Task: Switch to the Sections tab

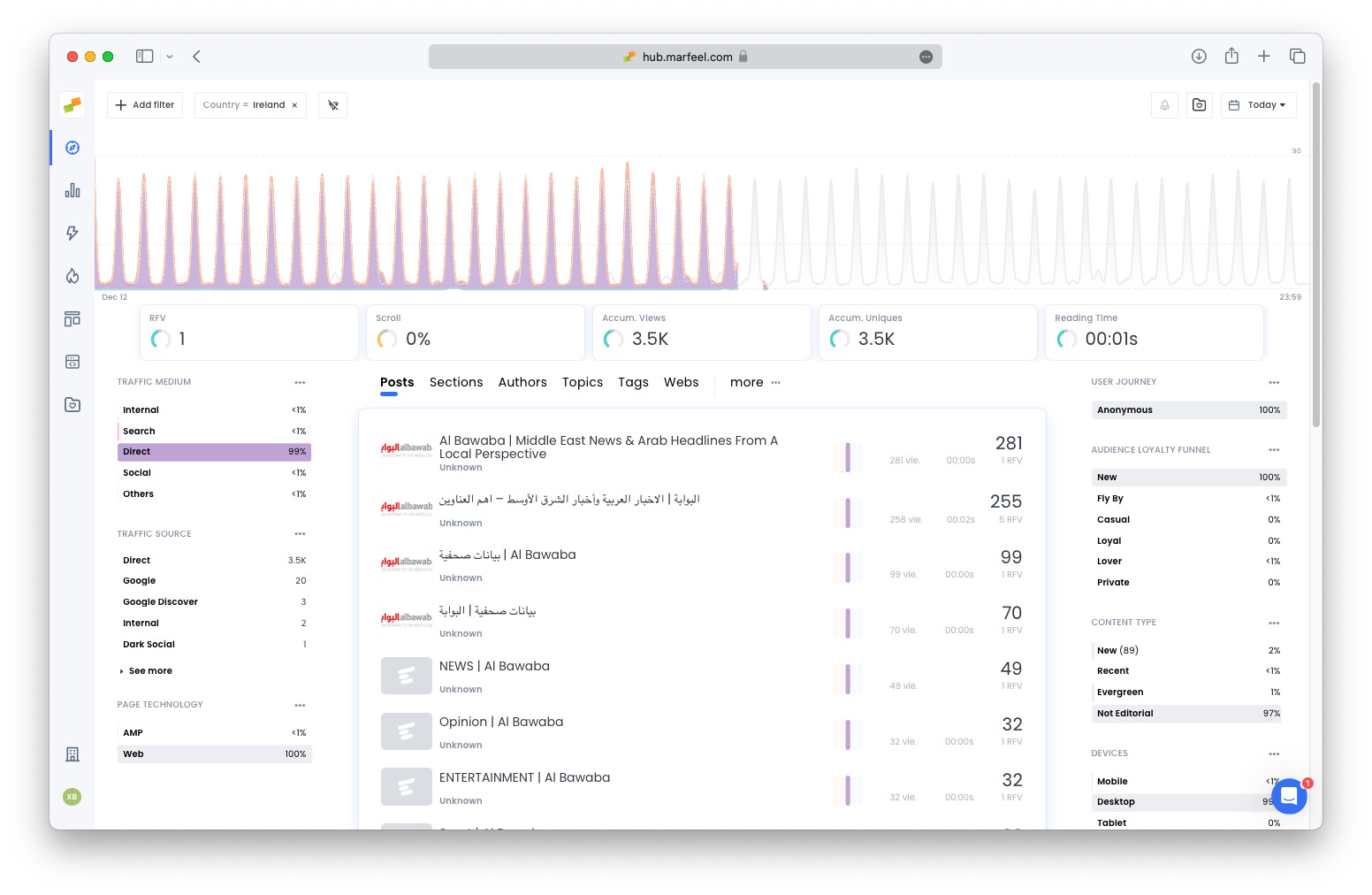Action: point(456,383)
